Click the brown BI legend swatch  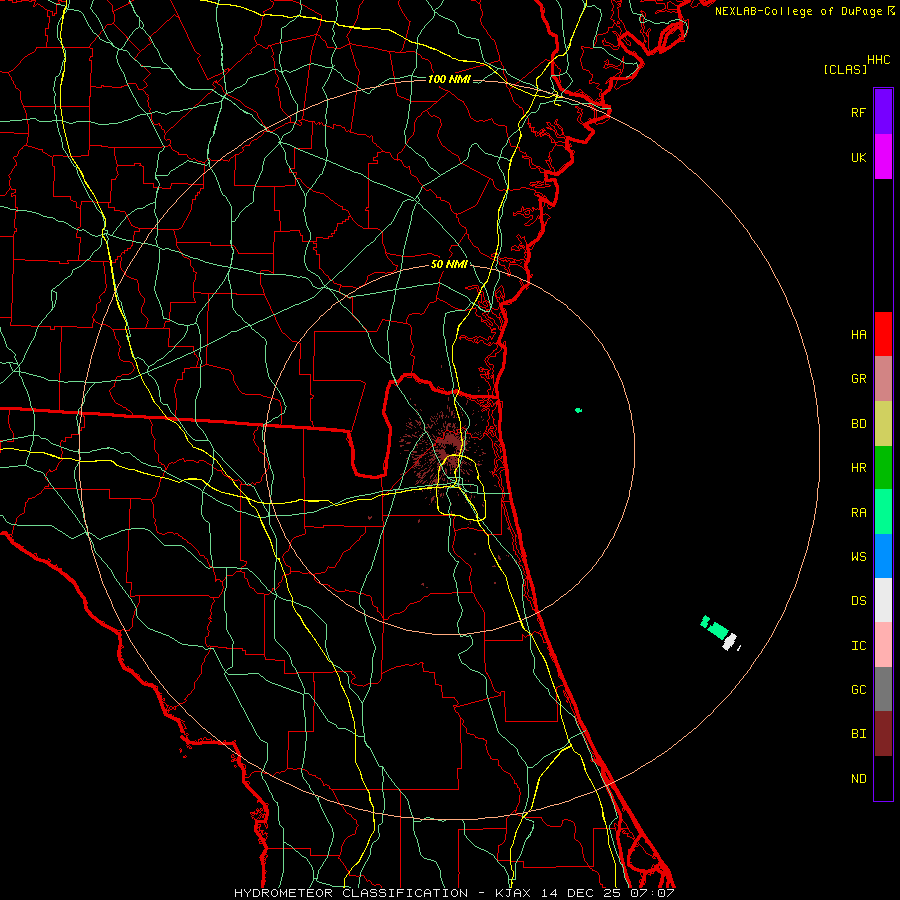(x=883, y=734)
